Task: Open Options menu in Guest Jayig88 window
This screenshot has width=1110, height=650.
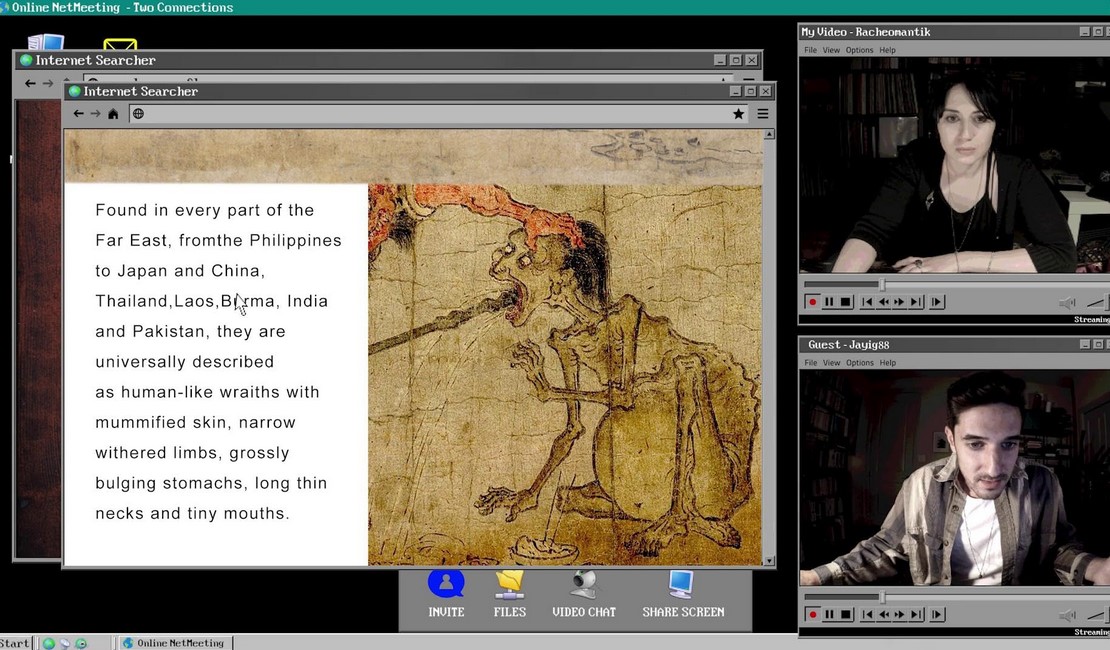Action: (x=859, y=363)
